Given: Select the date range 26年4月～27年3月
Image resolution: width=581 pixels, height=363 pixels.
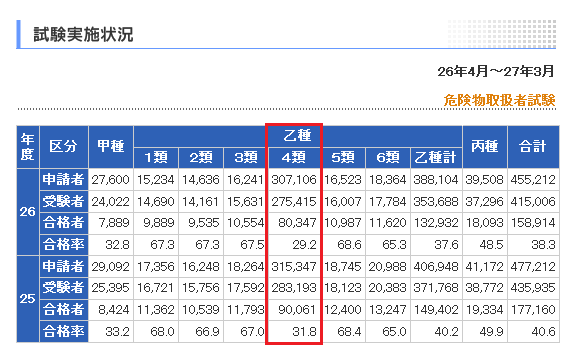Looking at the screenshot, I should pos(496,71).
